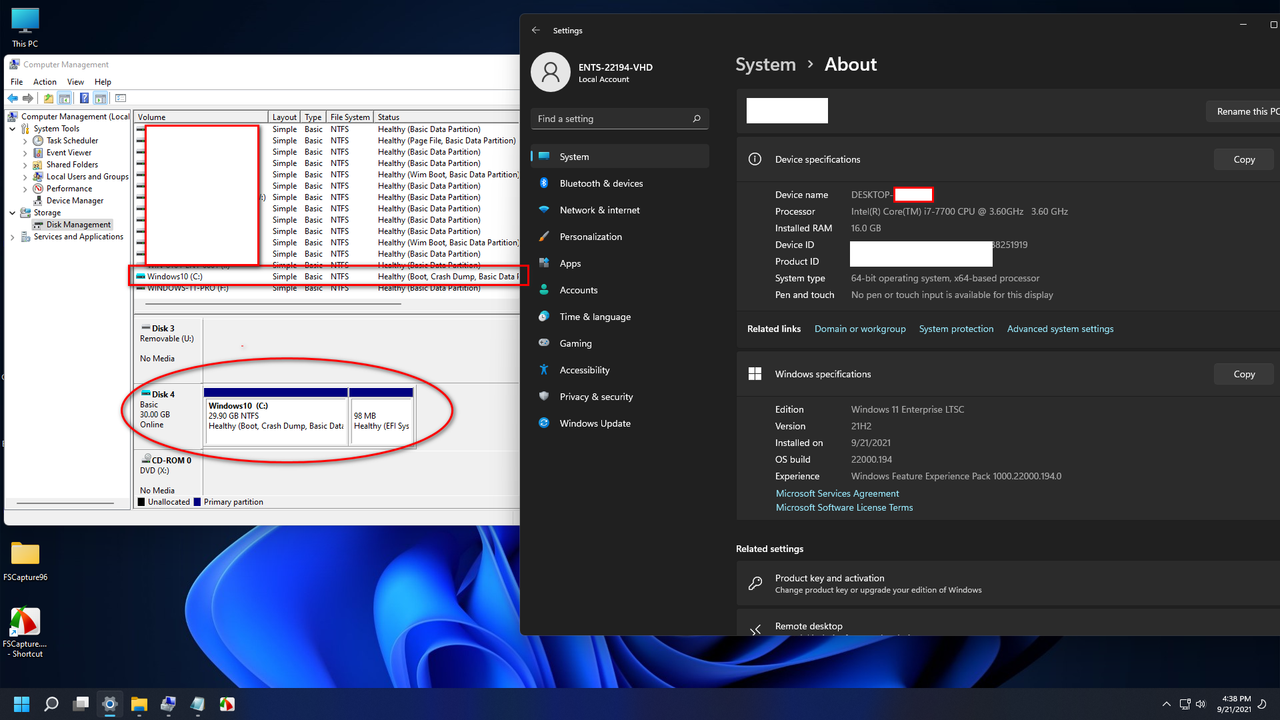Open the View menu in Computer Management
Screen dimensions: 1280x720
75,82
